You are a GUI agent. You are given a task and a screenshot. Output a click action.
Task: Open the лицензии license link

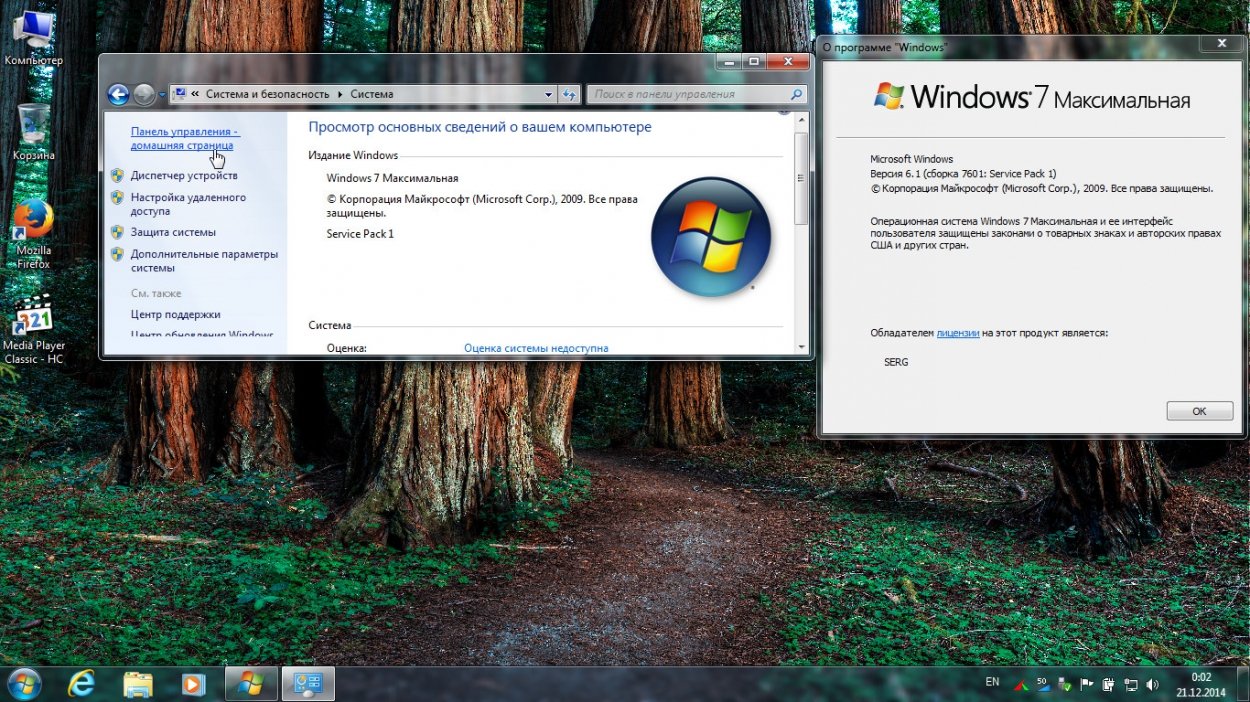coord(957,333)
